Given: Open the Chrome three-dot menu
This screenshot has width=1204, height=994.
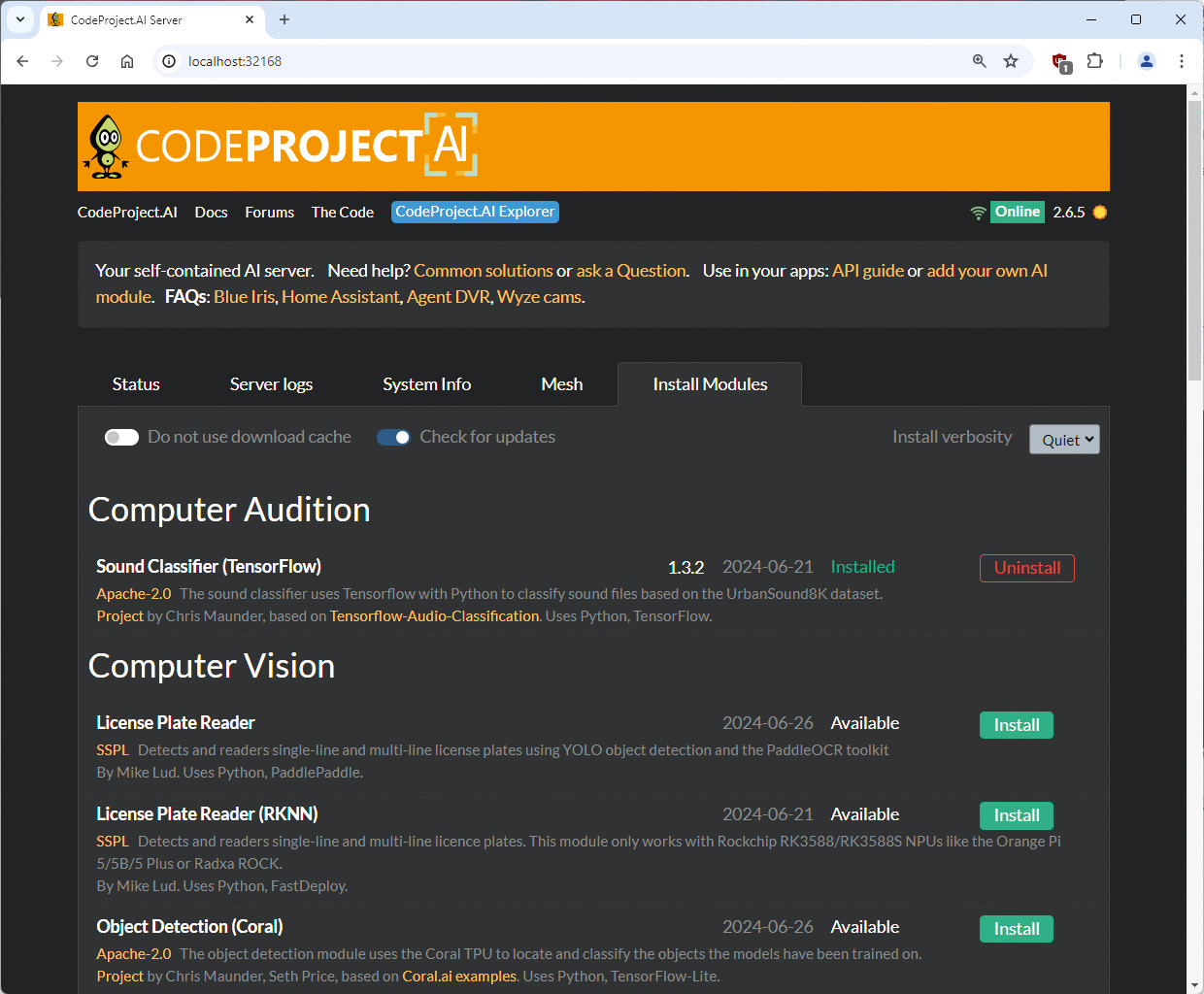Looking at the screenshot, I should [1182, 61].
